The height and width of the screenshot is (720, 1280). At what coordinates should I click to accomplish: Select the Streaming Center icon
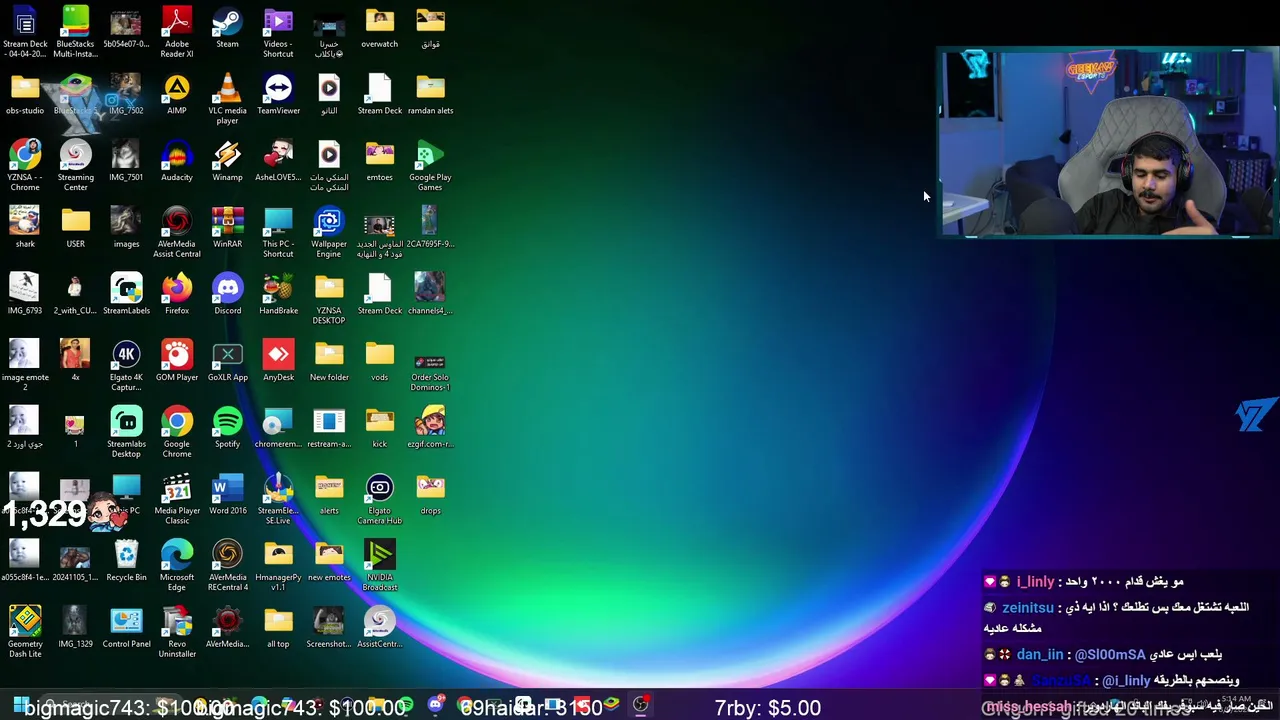coord(75,165)
